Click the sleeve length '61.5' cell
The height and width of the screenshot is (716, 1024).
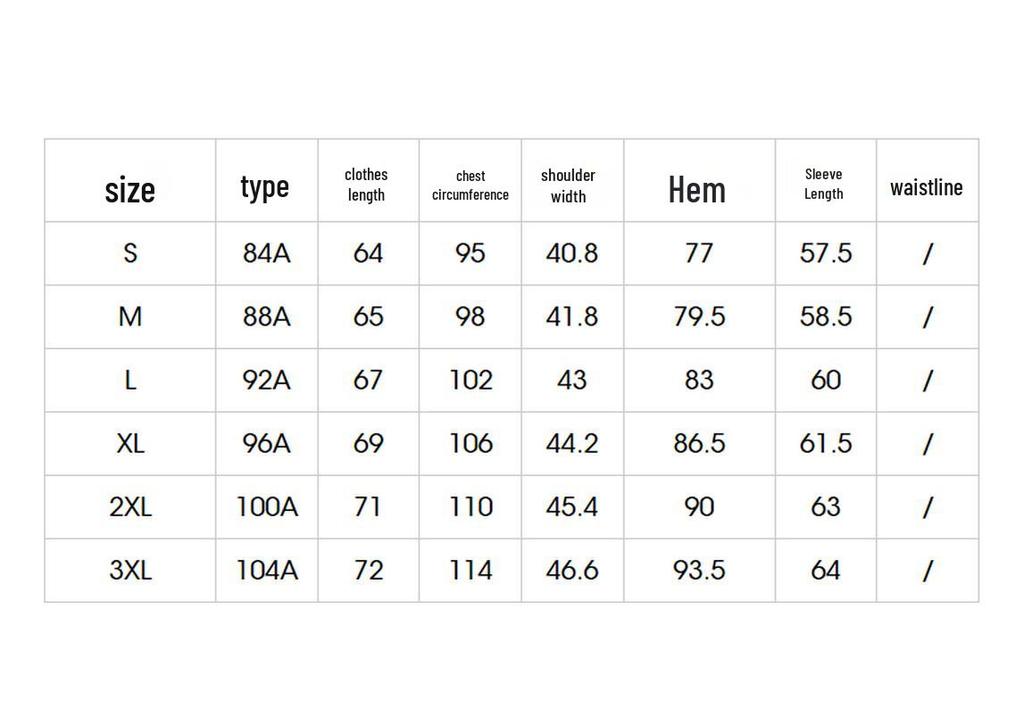[x=826, y=444]
